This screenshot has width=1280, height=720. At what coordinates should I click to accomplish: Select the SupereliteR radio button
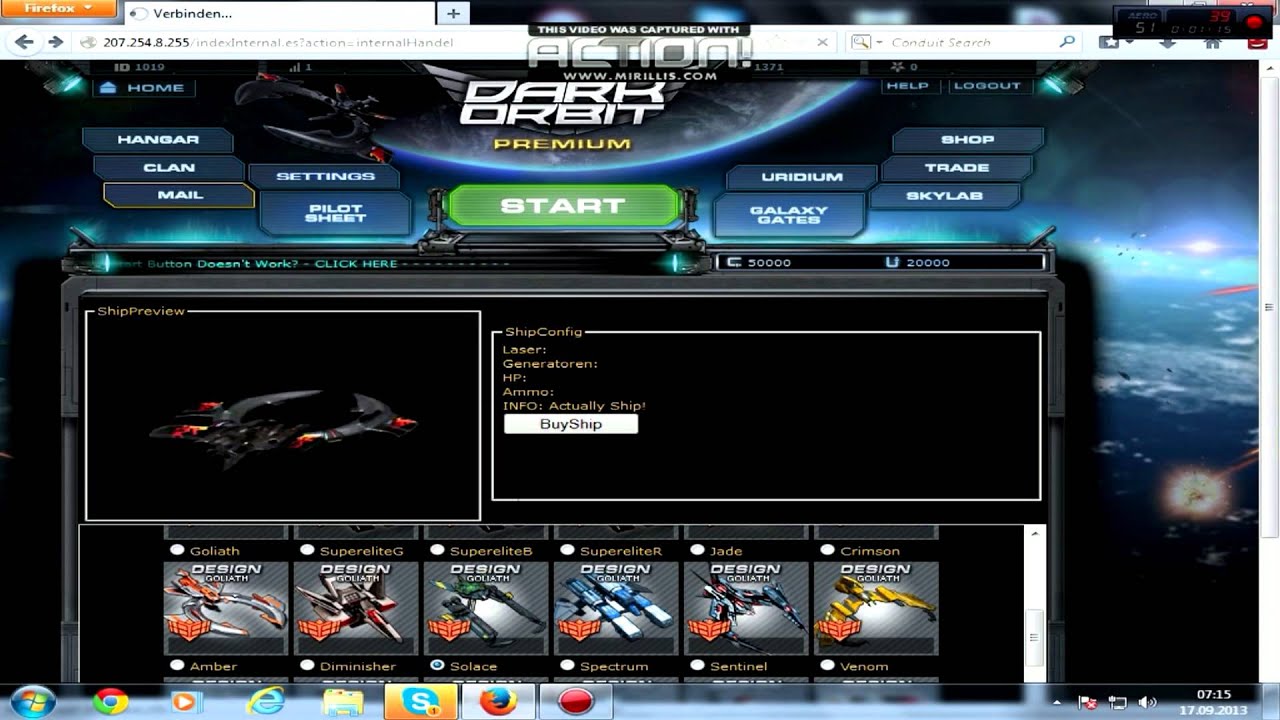click(x=567, y=550)
